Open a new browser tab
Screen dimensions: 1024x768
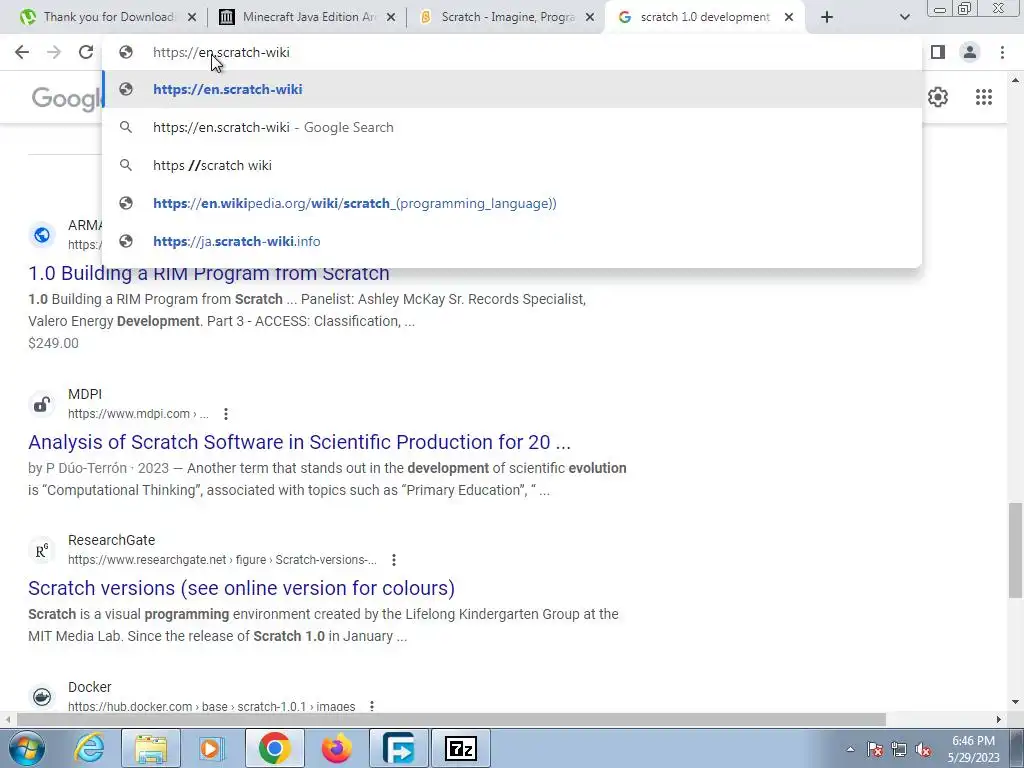pos(827,17)
